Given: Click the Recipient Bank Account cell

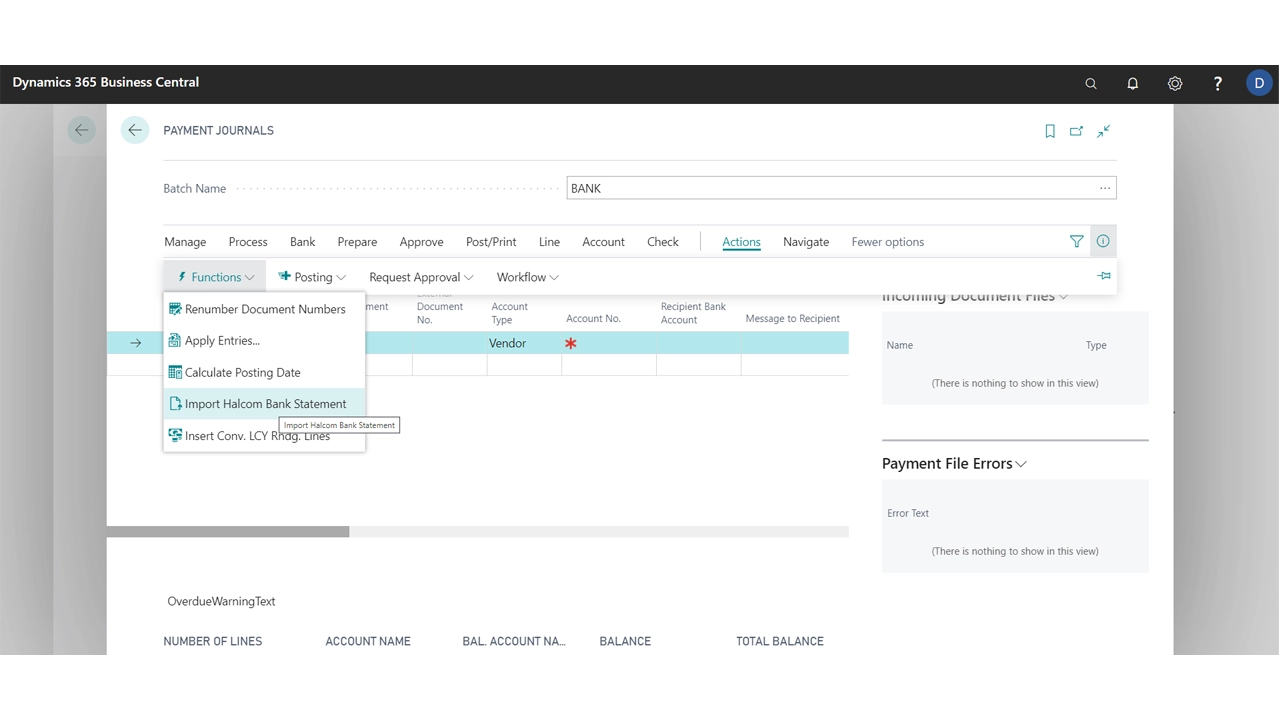Looking at the screenshot, I should click(x=699, y=343).
